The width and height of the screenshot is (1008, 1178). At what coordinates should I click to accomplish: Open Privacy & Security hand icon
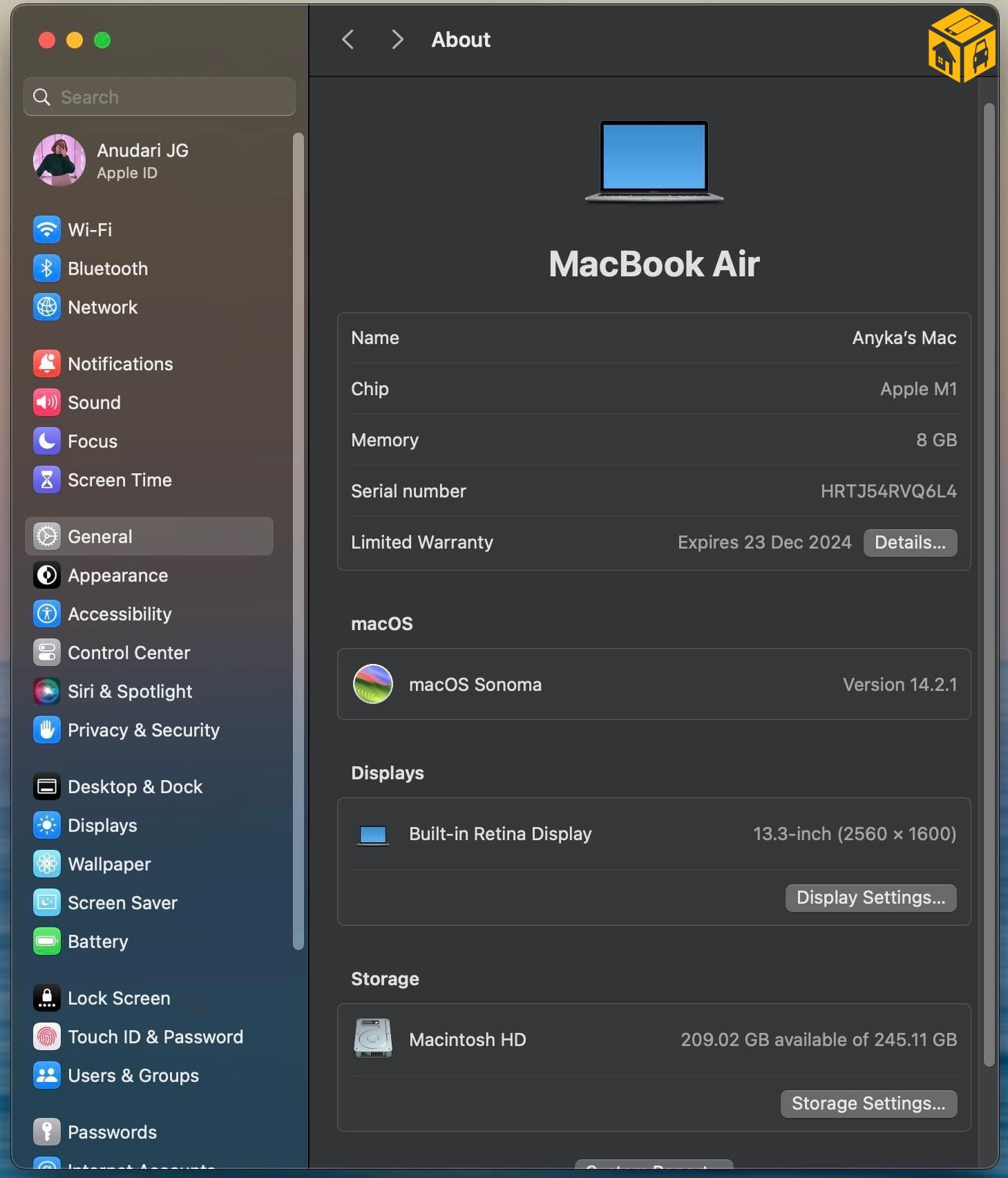coord(47,730)
